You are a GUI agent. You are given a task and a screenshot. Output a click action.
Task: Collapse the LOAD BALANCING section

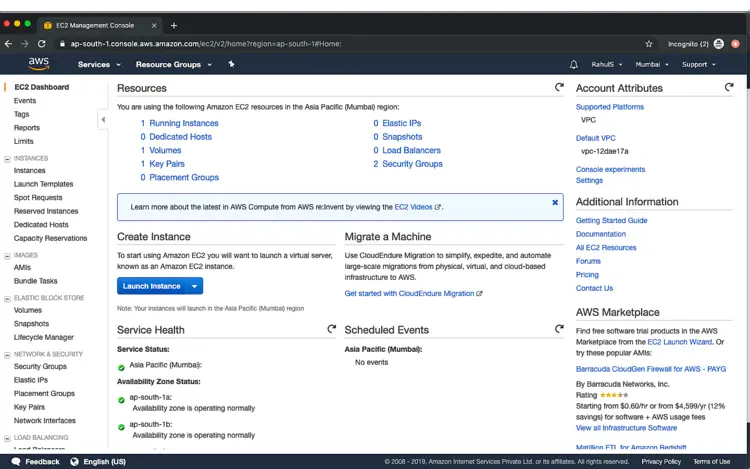7,438
